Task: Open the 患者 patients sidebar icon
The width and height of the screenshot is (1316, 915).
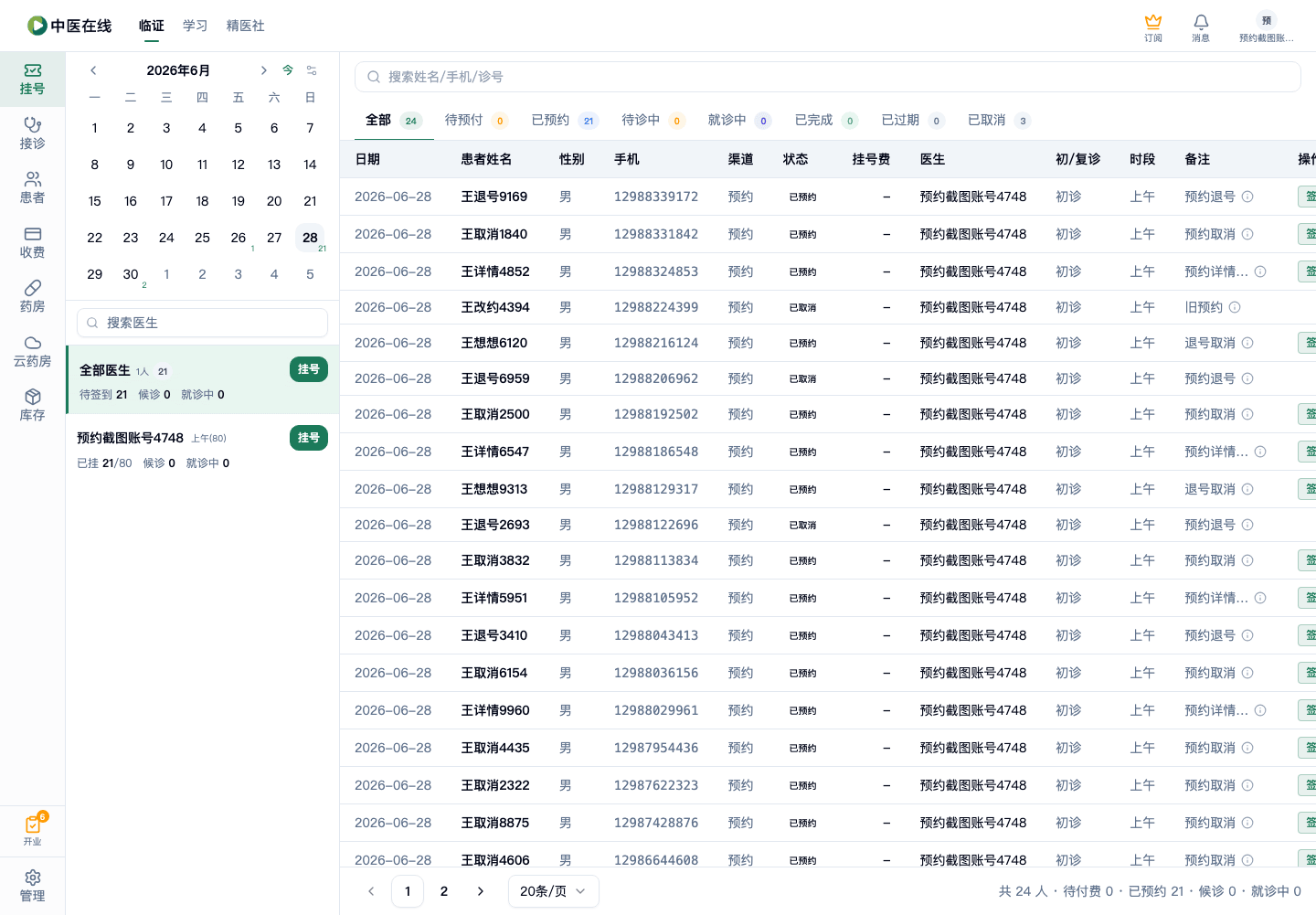Action: click(x=32, y=188)
